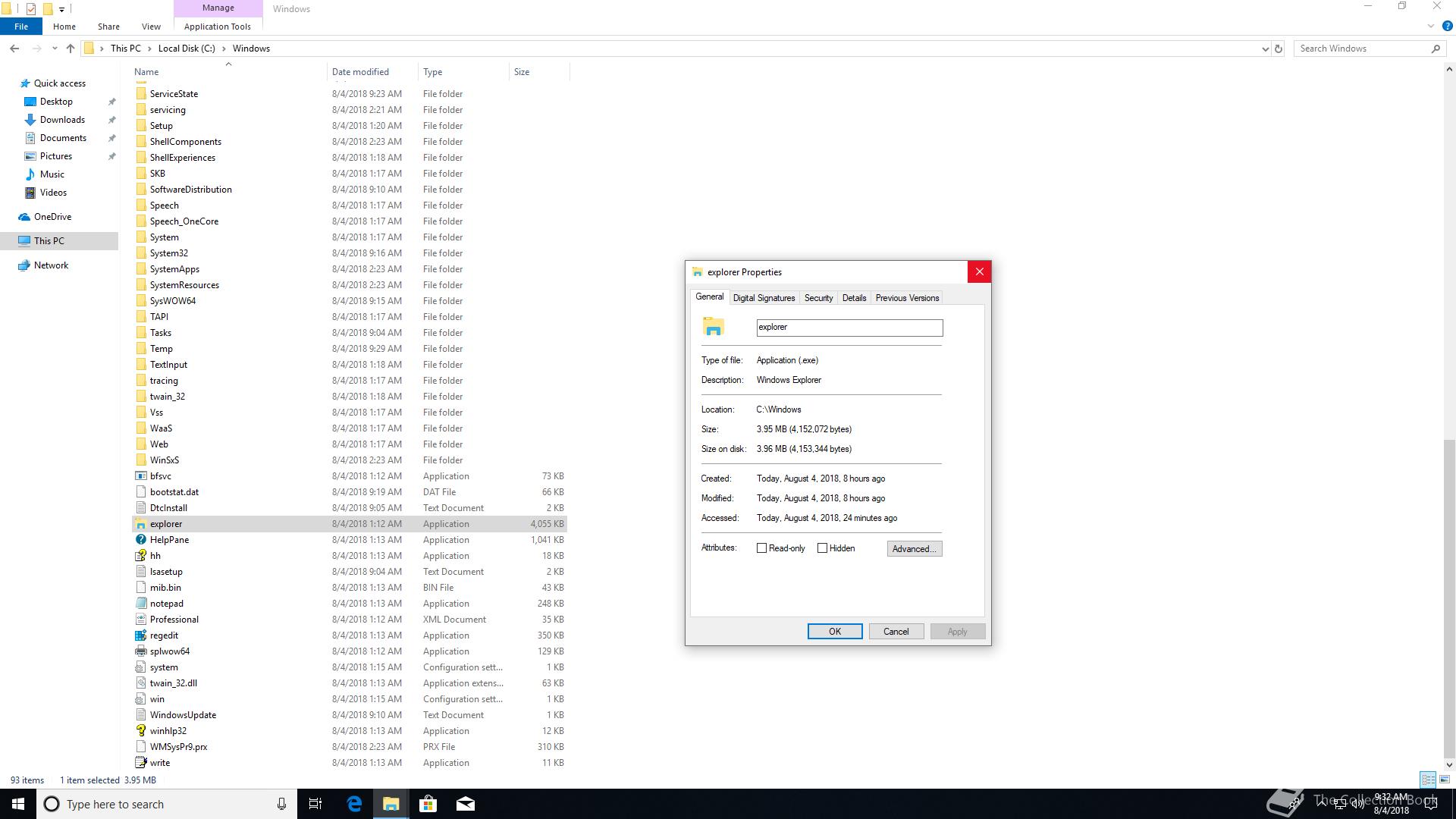The height and width of the screenshot is (819, 1456).
Task: Switch to large icons view layout
Action: point(1445,780)
